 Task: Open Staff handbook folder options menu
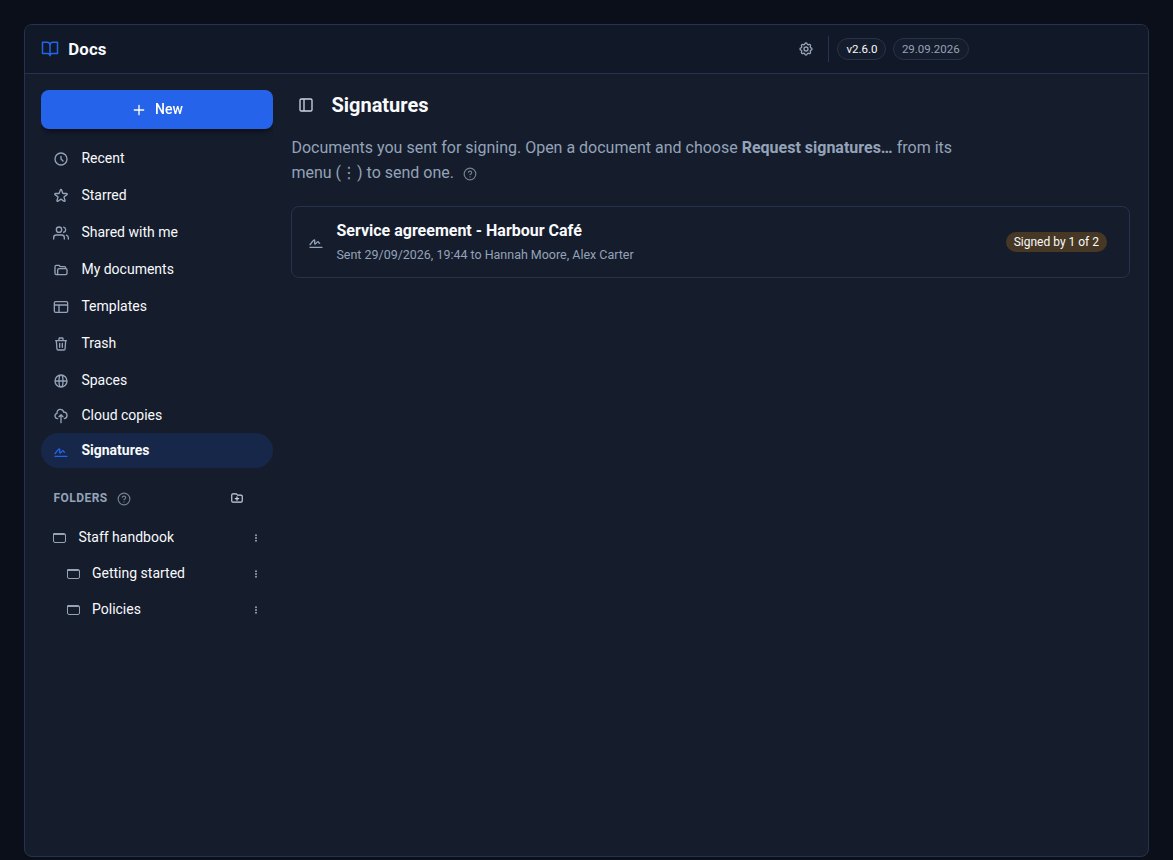pos(256,538)
